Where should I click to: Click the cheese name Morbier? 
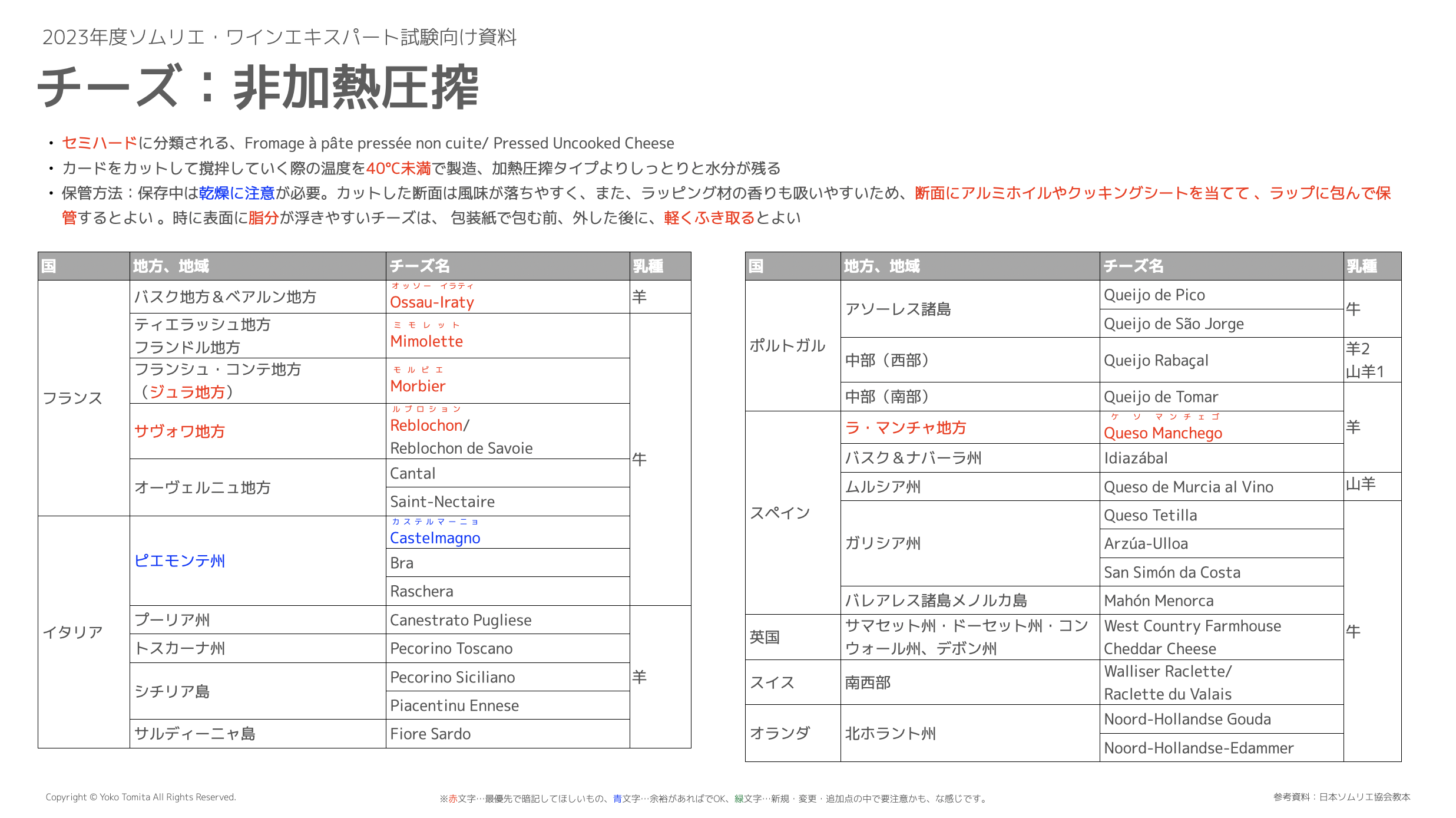(x=418, y=386)
